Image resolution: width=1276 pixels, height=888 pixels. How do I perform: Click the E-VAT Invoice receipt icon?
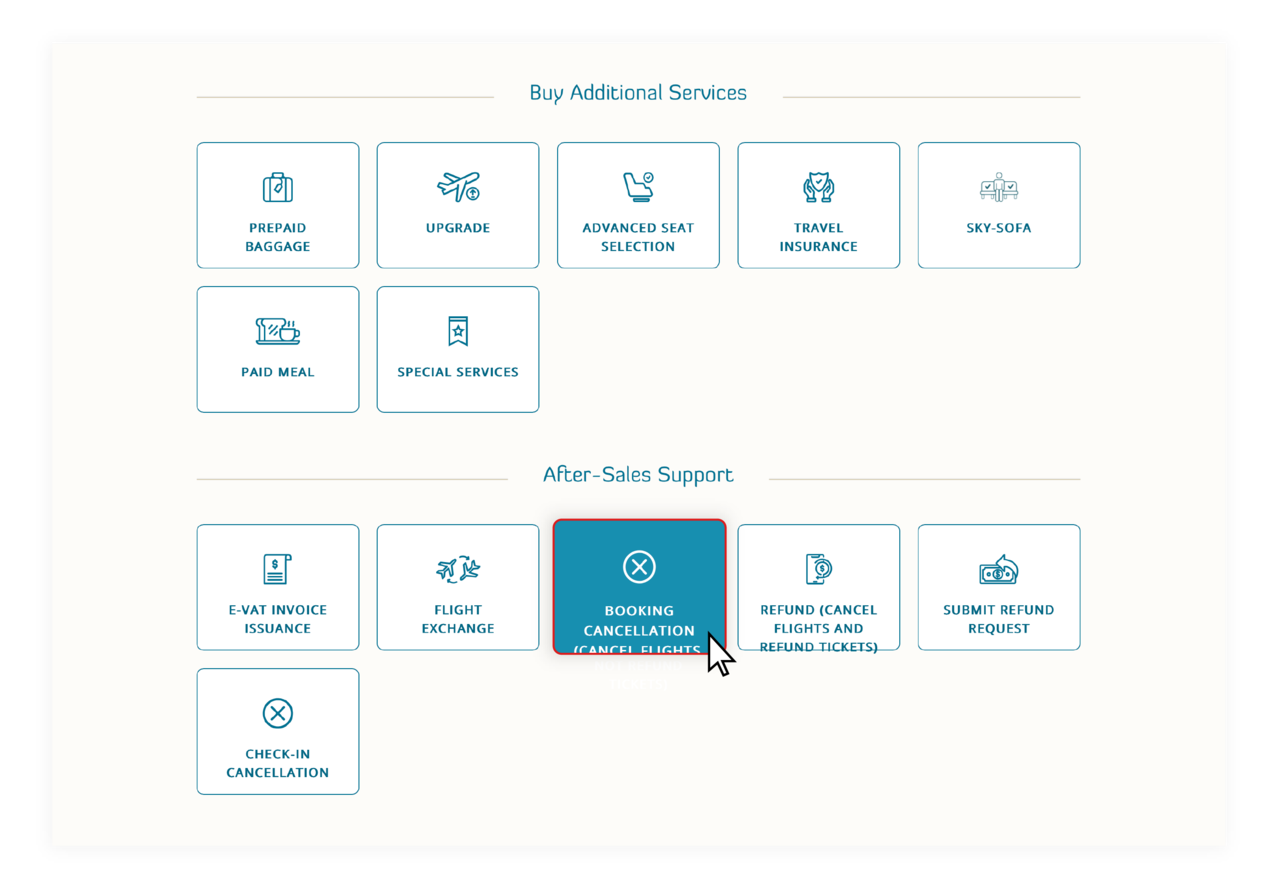click(x=277, y=569)
